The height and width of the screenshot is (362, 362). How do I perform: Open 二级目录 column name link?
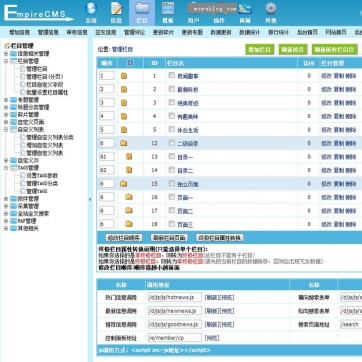tap(188, 144)
